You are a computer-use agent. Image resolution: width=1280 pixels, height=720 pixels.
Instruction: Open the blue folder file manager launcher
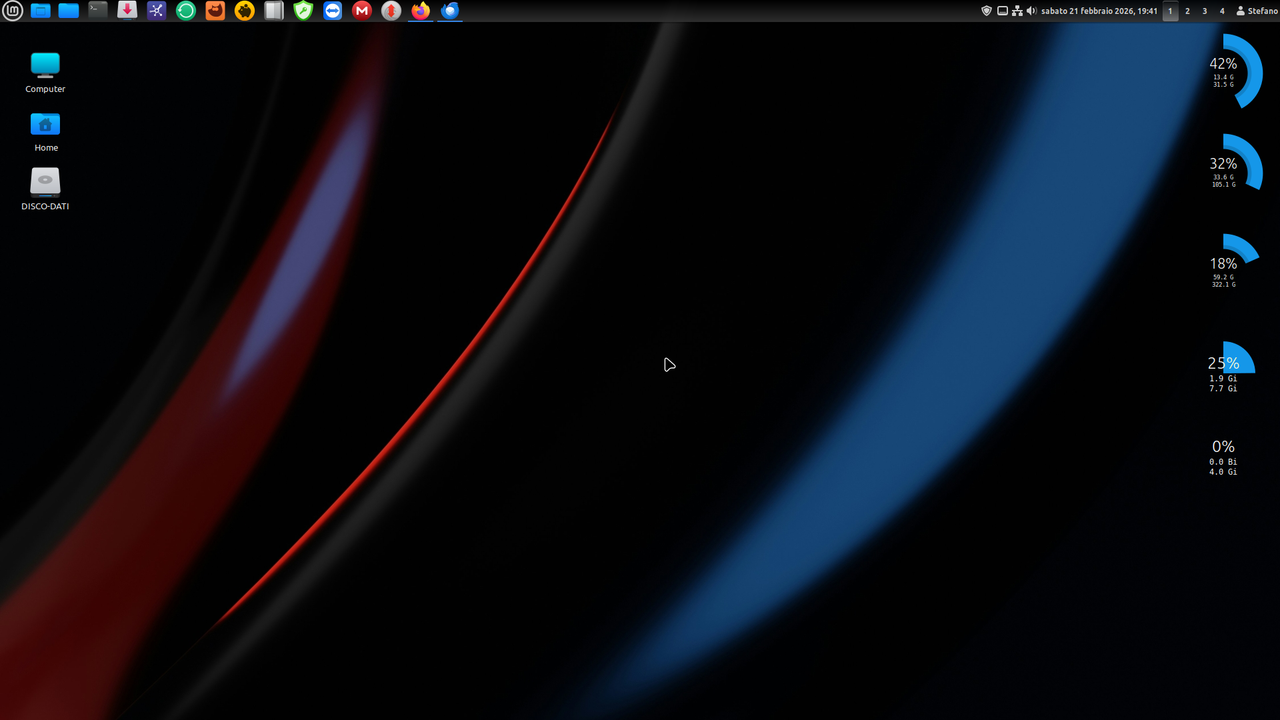tap(69, 11)
